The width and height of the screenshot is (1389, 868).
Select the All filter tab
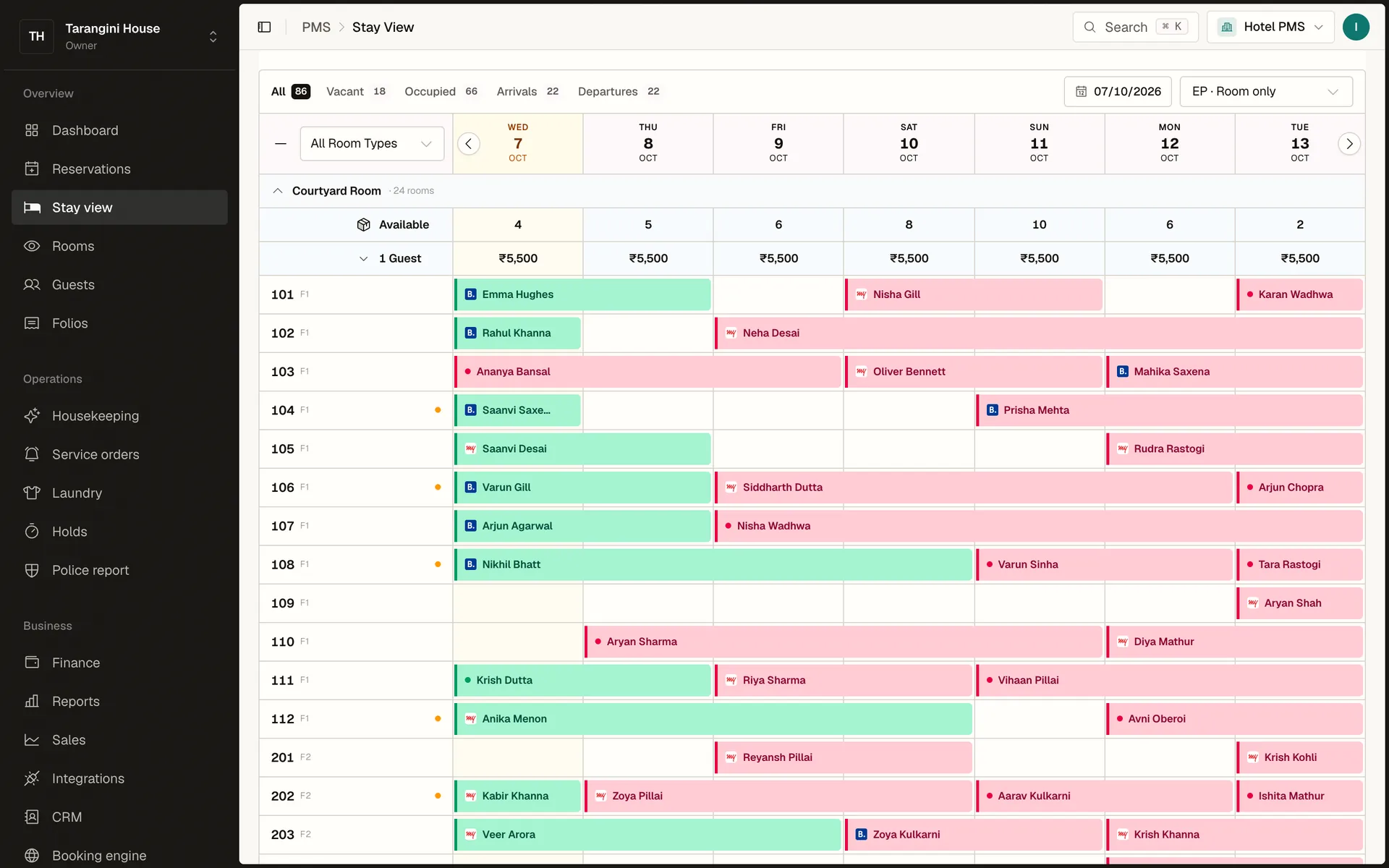pyautogui.click(x=290, y=91)
